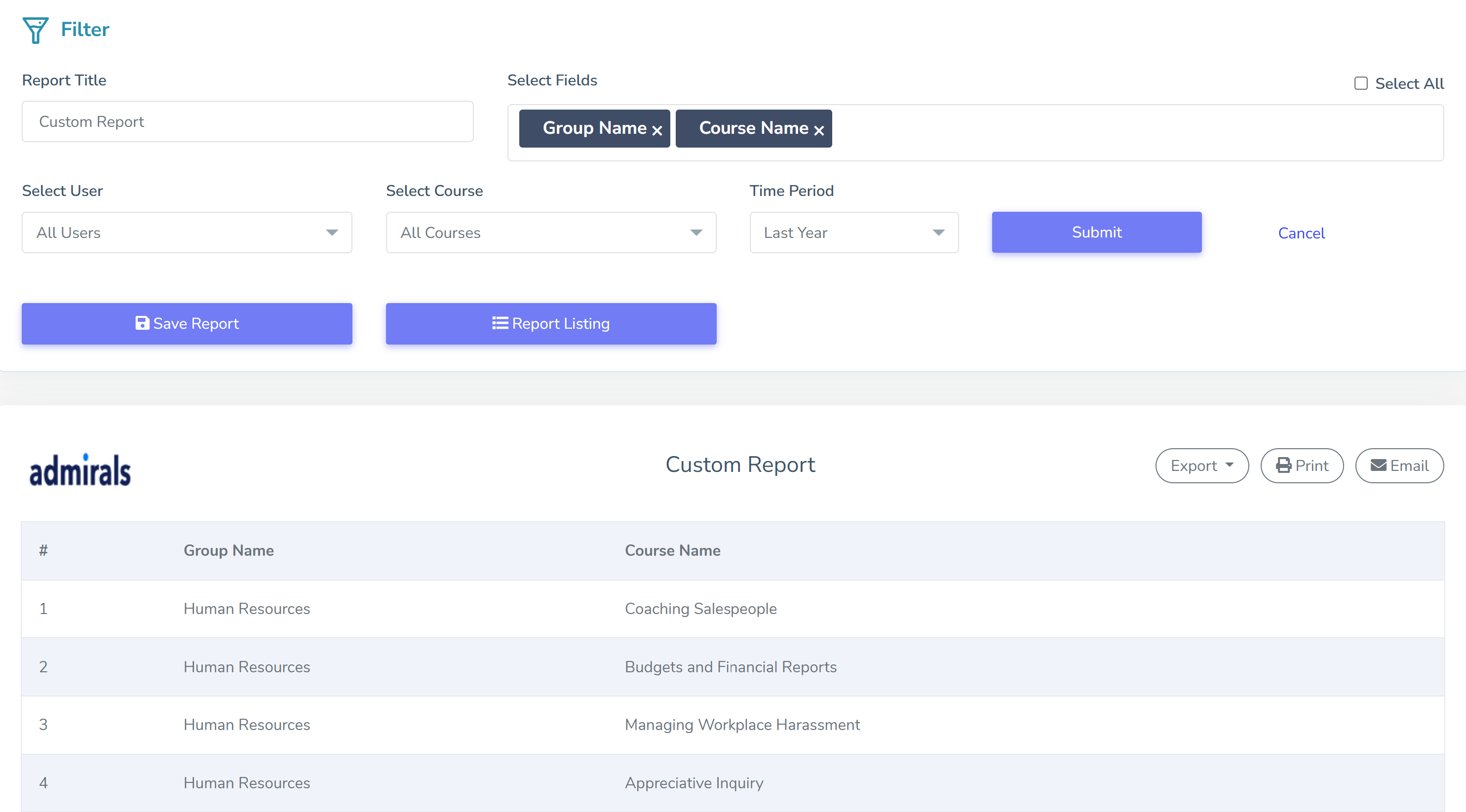The image size is (1466, 812).
Task: Open the Export dropdown menu
Action: point(1201,465)
